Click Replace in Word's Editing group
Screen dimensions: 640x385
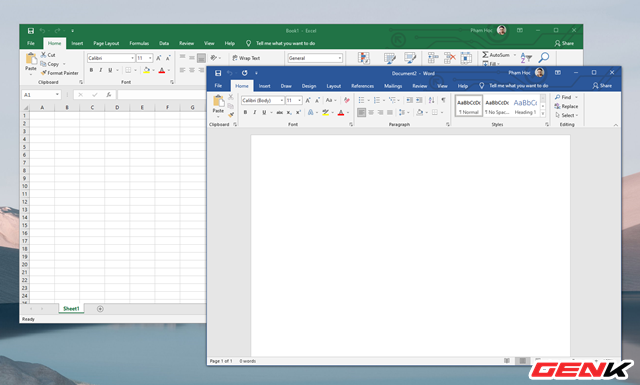(567, 106)
